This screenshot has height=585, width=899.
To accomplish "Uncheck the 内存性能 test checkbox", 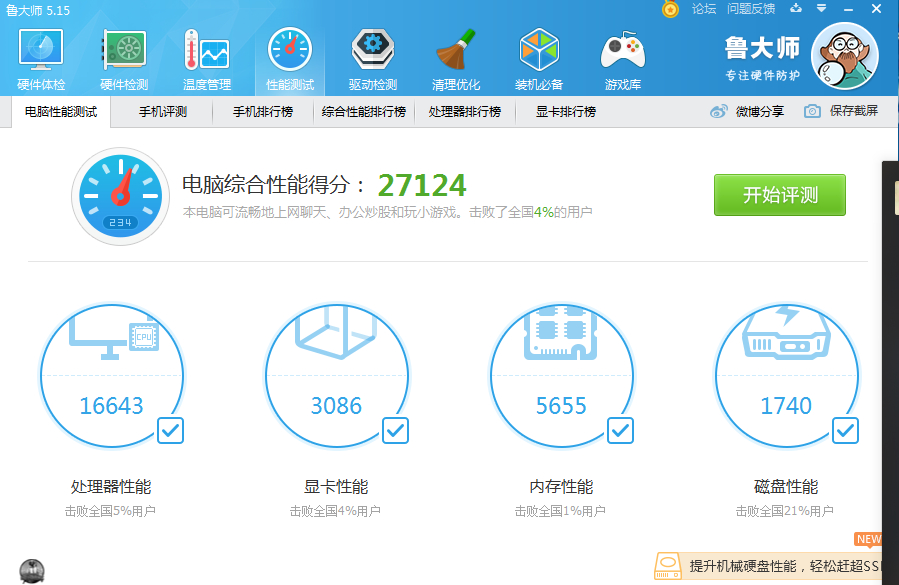I will point(620,430).
